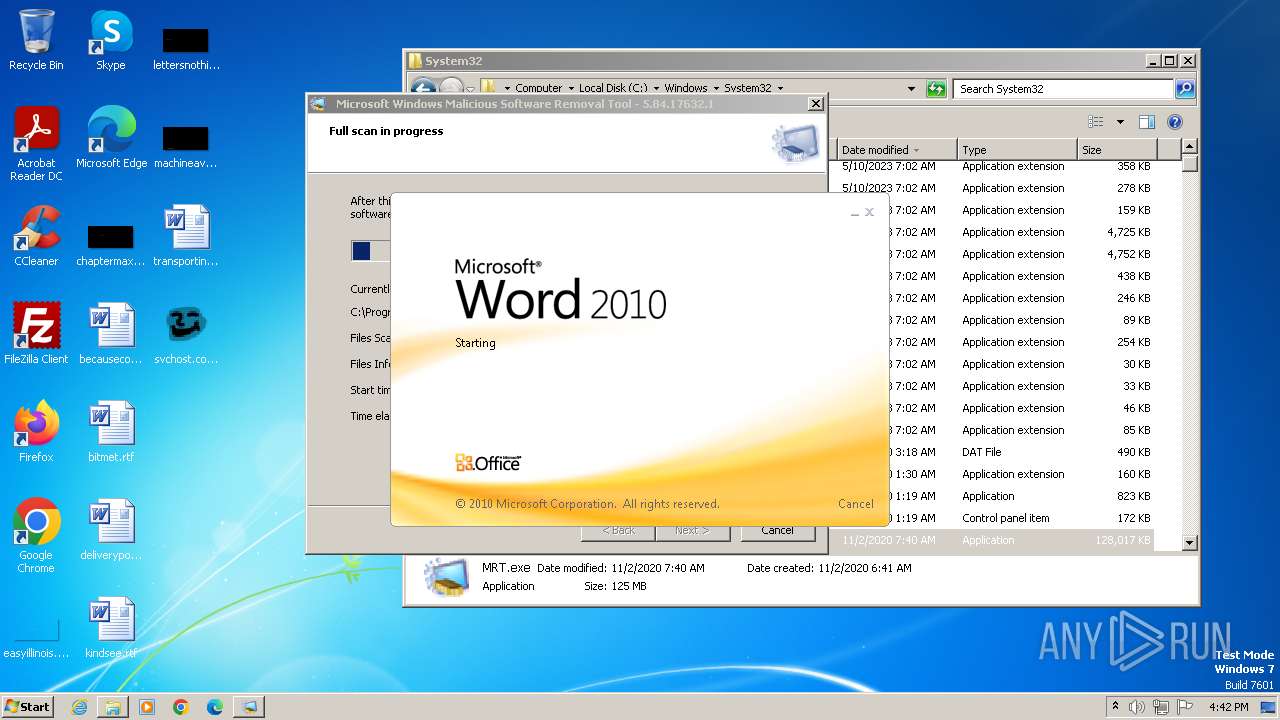Expand the Windows breadcrumb dropdown arrow
Image resolution: width=1280 pixels, height=720 pixels.
(717, 88)
